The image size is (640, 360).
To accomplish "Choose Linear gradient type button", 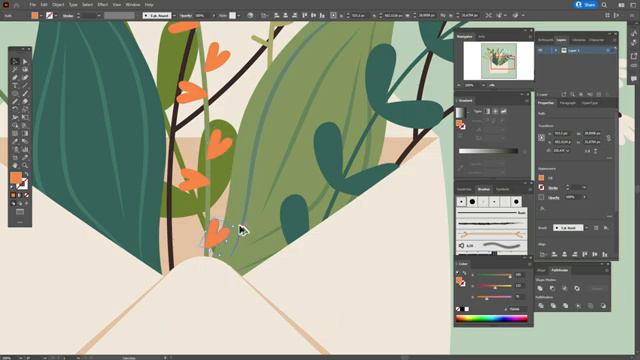I will pyautogui.click(x=487, y=111).
